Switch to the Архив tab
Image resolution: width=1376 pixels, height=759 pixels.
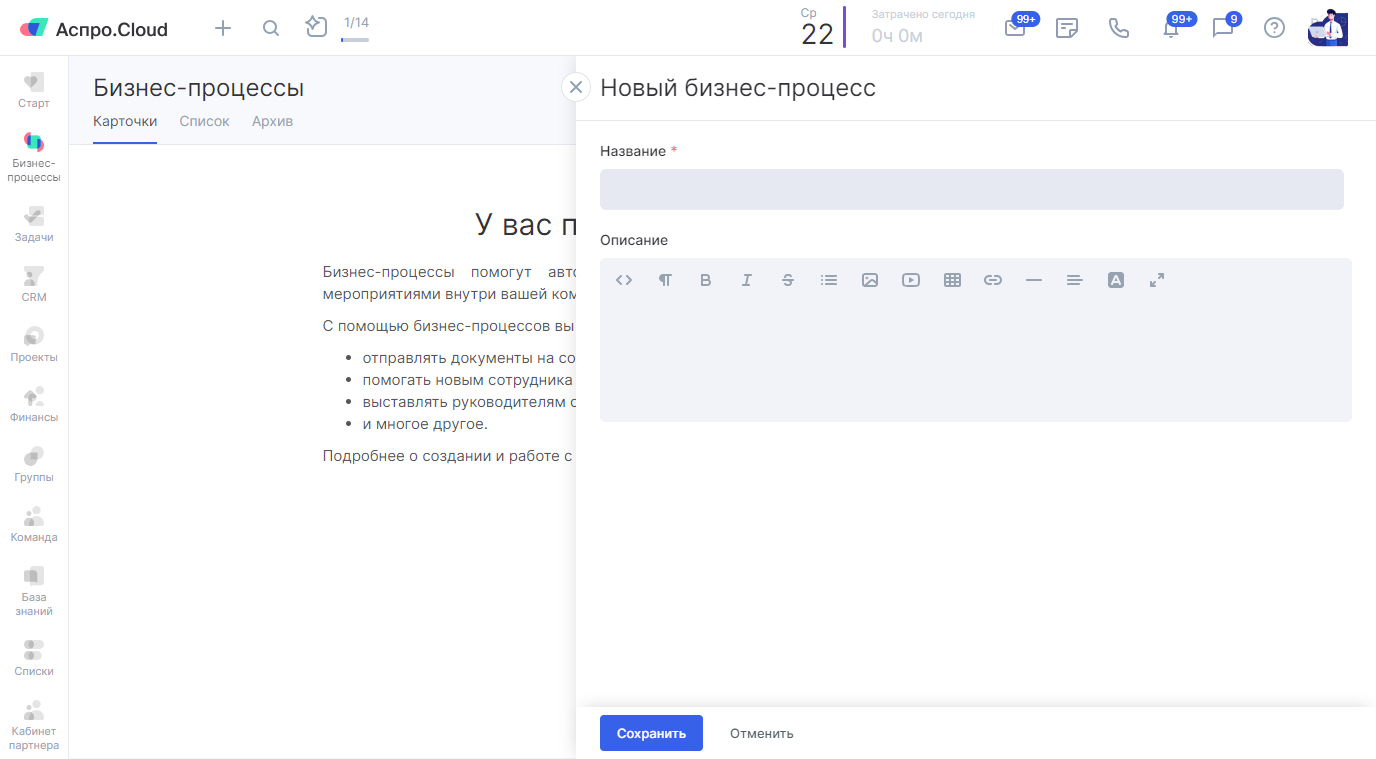(272, 121)
